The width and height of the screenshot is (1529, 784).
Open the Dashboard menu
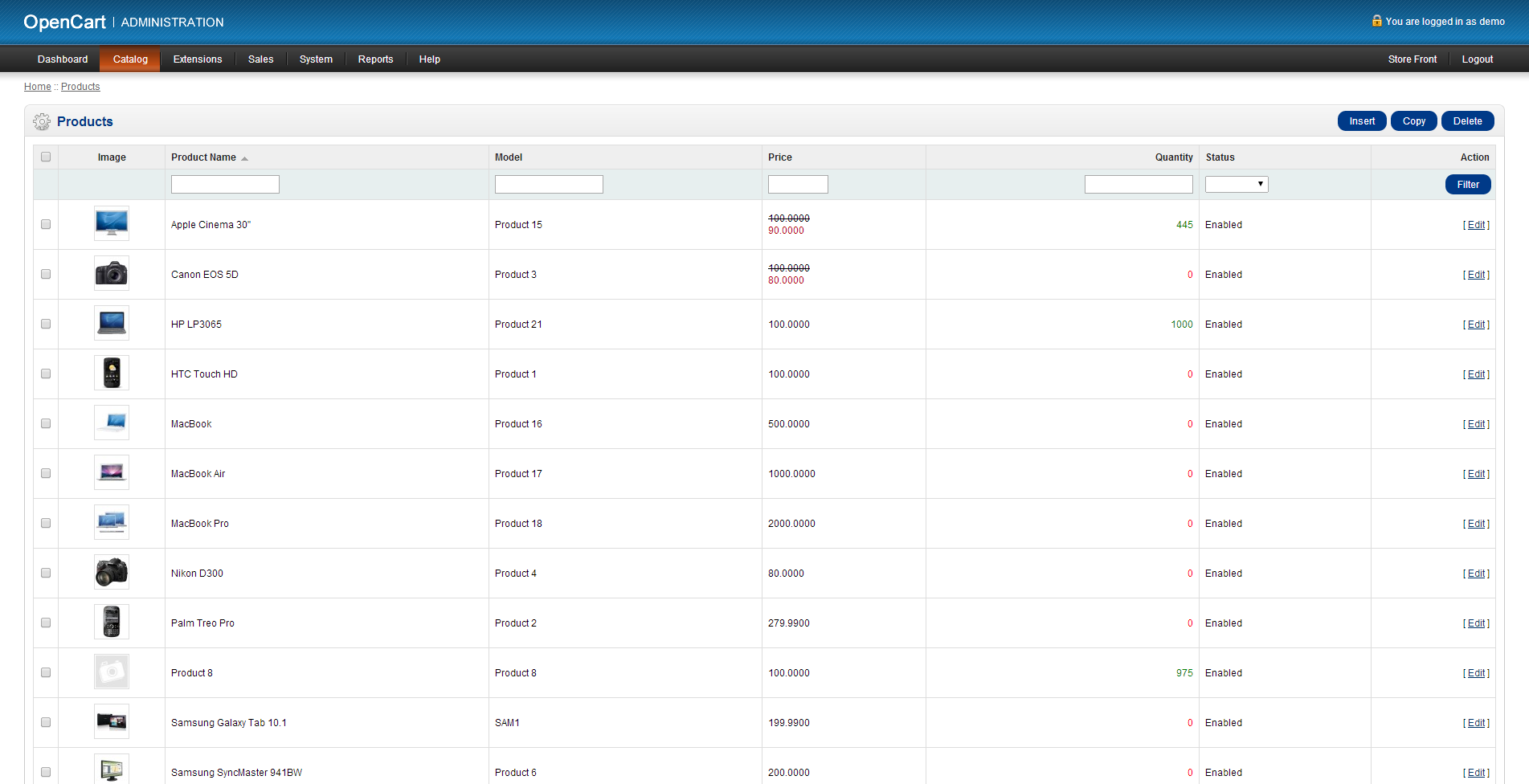pos(63,59)
